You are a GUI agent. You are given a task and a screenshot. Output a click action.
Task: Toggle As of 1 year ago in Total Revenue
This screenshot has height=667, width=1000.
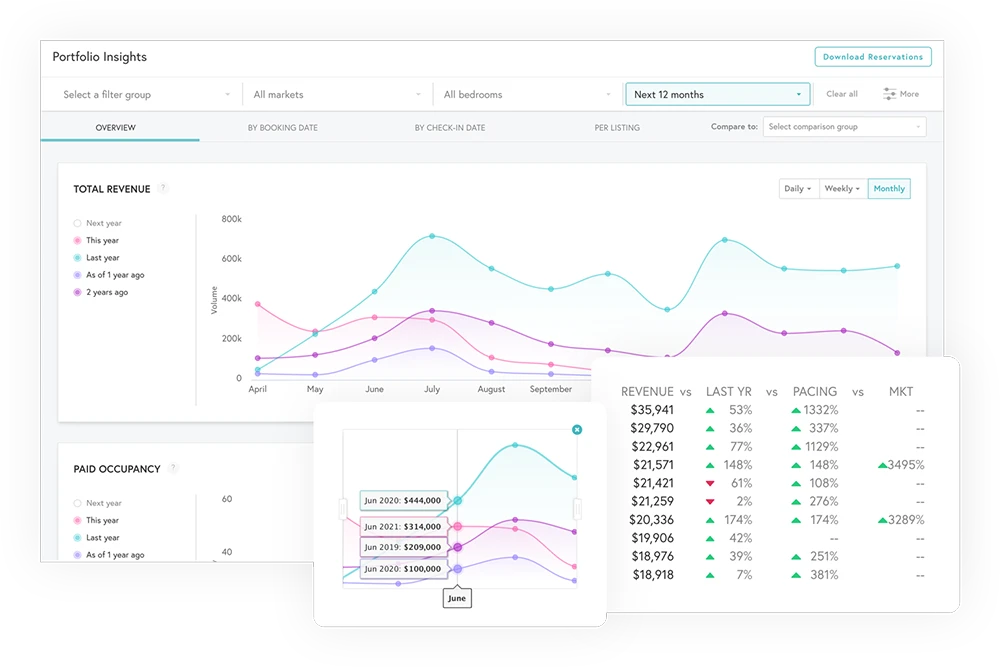[109, 275]
